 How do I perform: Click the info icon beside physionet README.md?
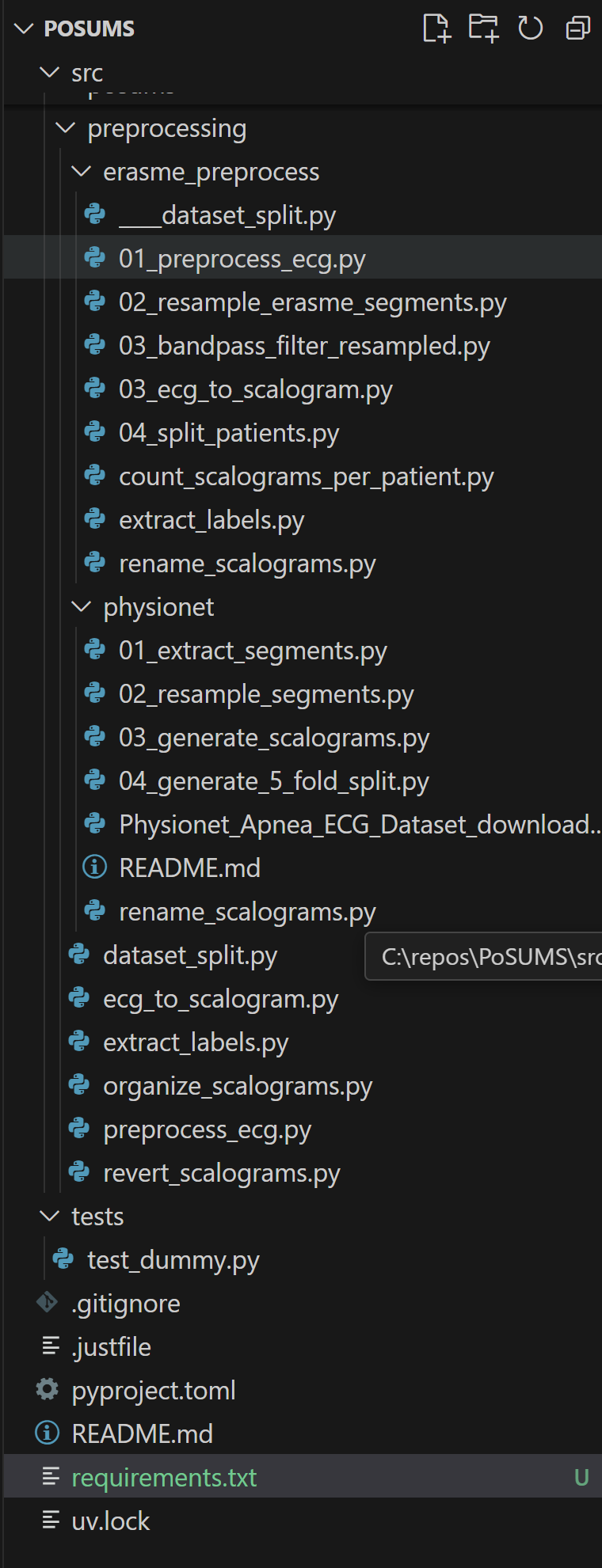[95, 868]
